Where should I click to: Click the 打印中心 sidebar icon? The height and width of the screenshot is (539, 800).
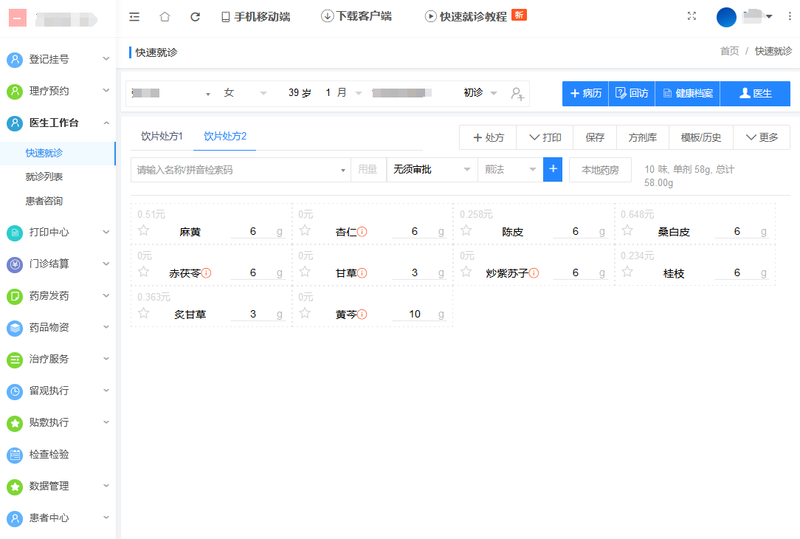(15, 233)
